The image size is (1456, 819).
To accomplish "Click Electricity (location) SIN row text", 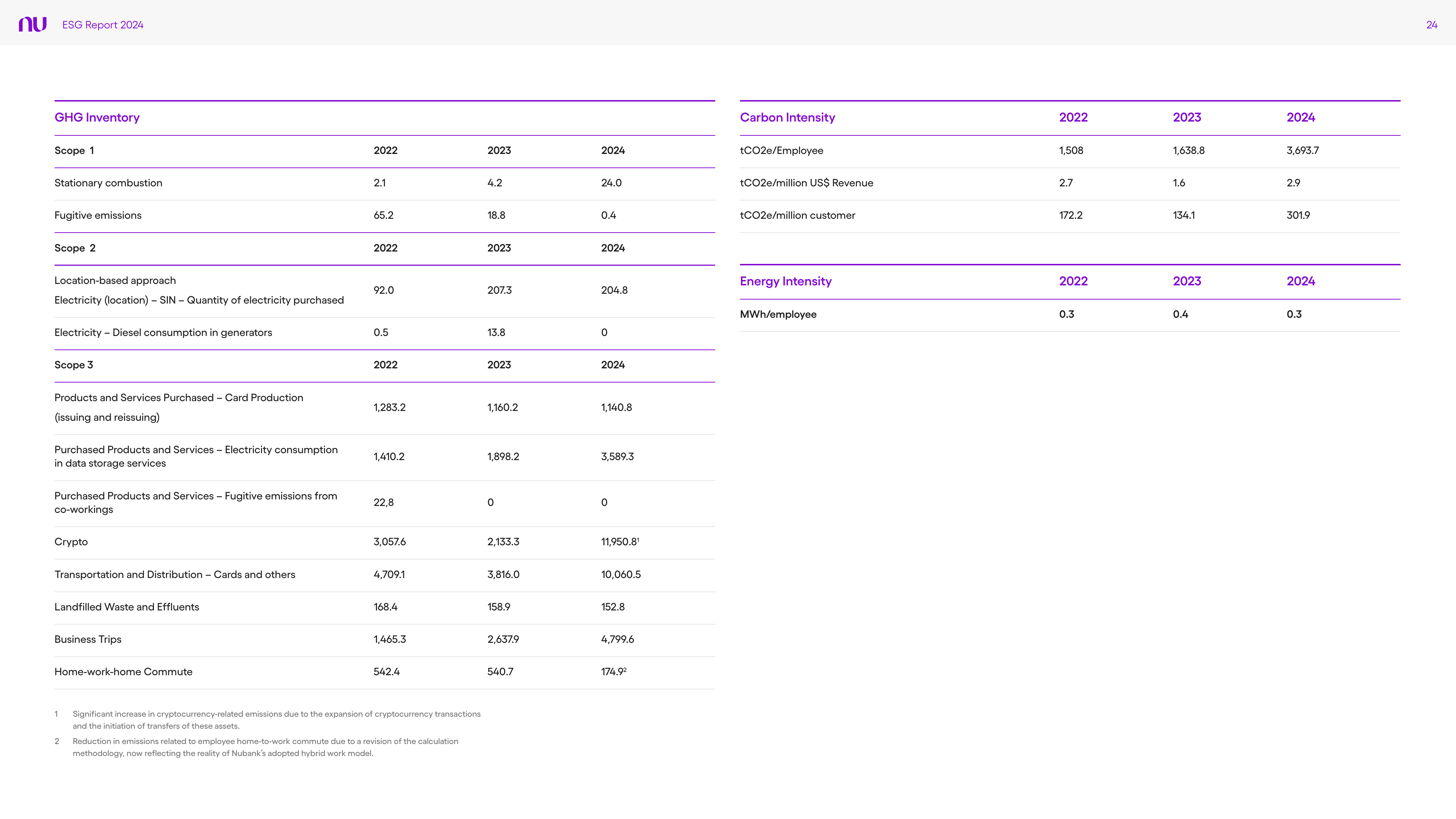I will (199, 300).
